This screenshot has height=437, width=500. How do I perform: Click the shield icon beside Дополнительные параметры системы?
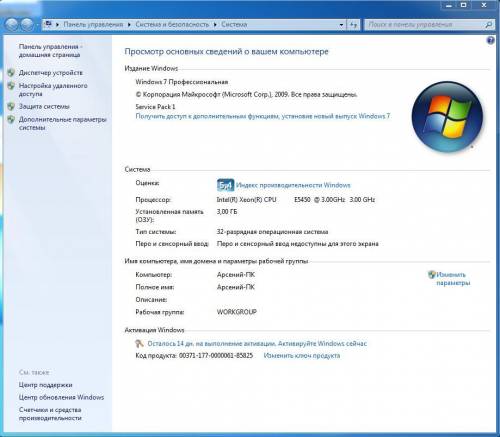(x=11, y=119)
